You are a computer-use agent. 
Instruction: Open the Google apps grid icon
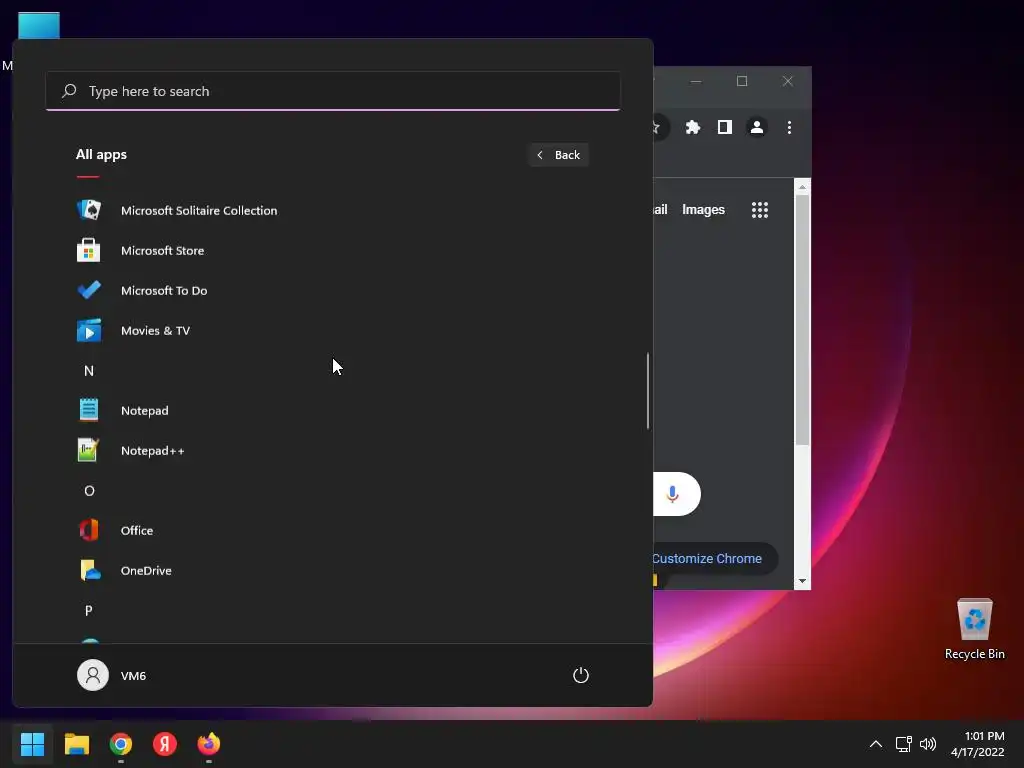click(760, 210)
